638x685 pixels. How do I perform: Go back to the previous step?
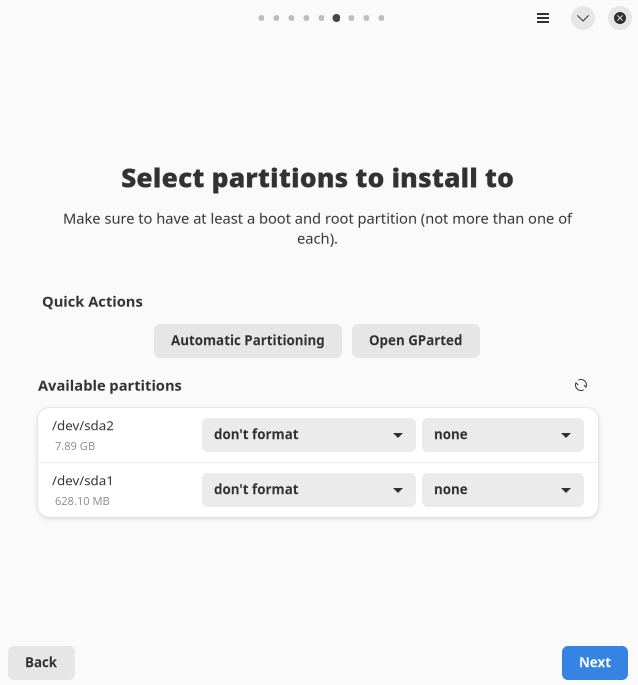coord(41,662)
